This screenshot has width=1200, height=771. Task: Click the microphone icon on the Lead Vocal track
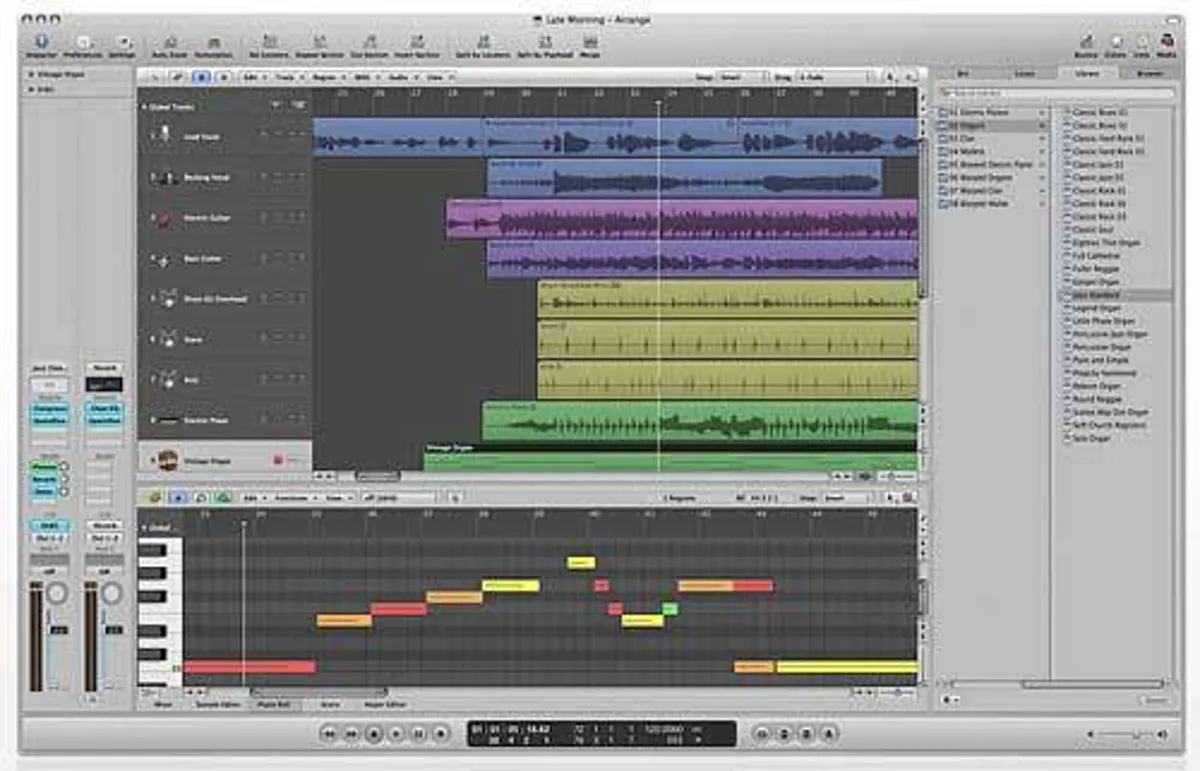tap(166, 135)
